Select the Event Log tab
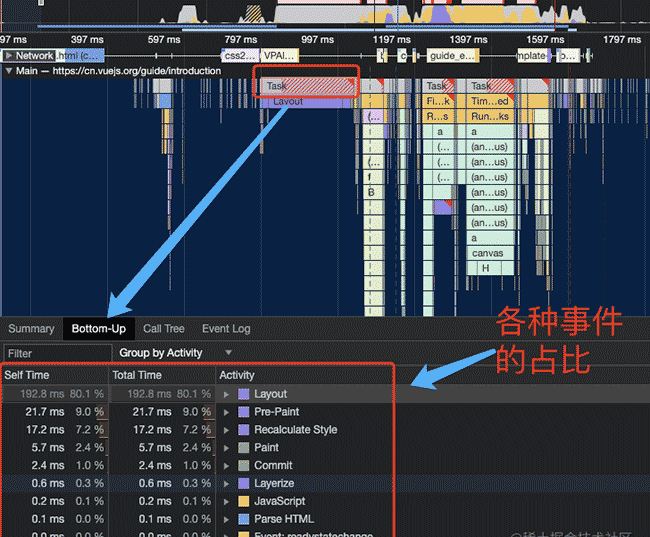Viewport: 650px width, 537px height. (226, 329)
